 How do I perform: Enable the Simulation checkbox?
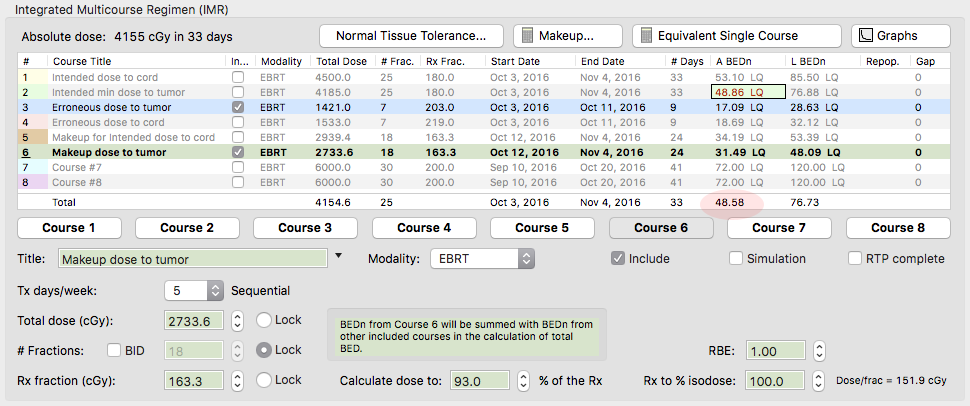pos(737,258)
